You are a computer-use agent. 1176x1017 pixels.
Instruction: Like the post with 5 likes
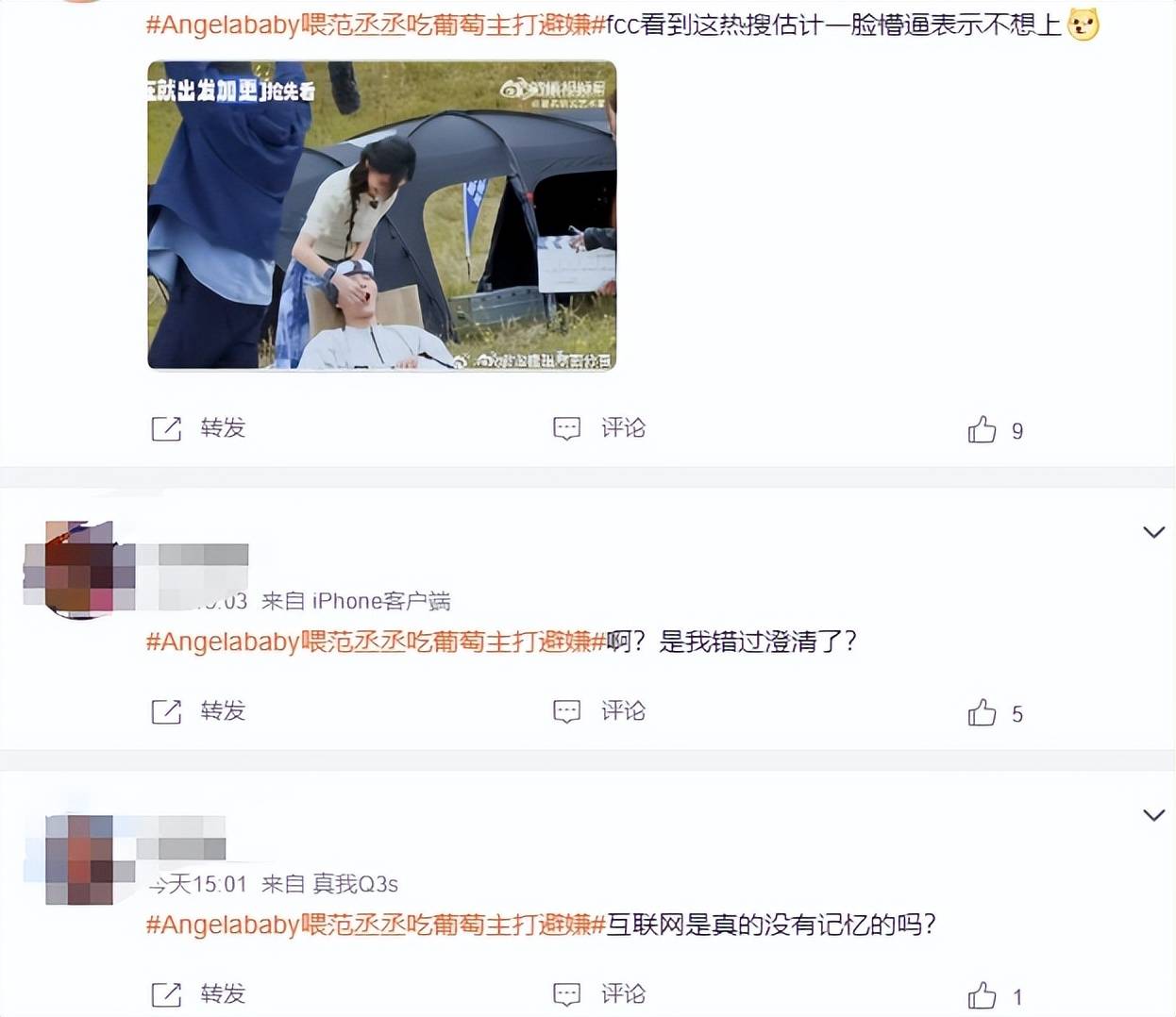(982, 712)
